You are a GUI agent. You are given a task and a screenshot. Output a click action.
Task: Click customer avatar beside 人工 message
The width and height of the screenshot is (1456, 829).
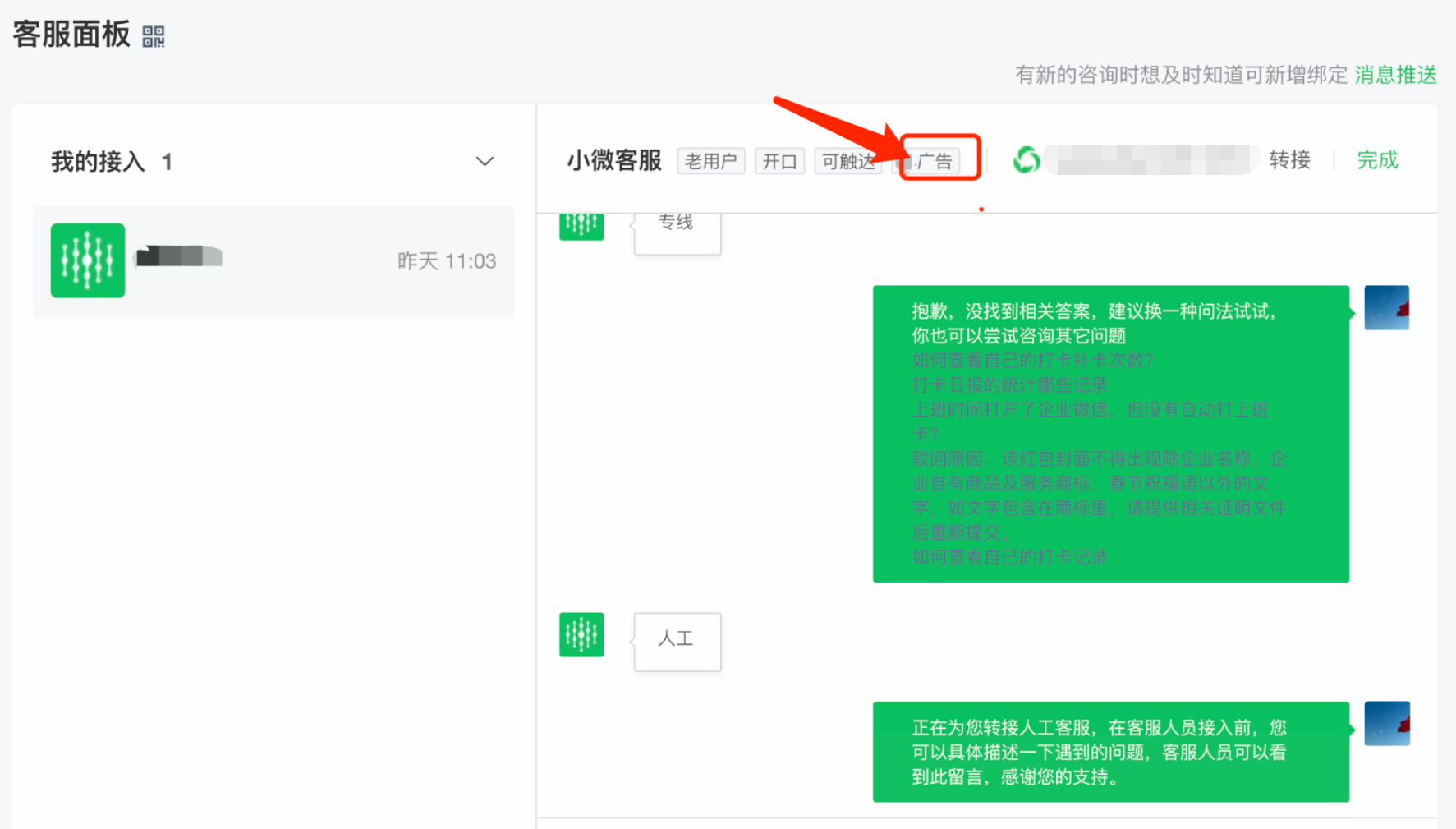[x=581, y=634]
